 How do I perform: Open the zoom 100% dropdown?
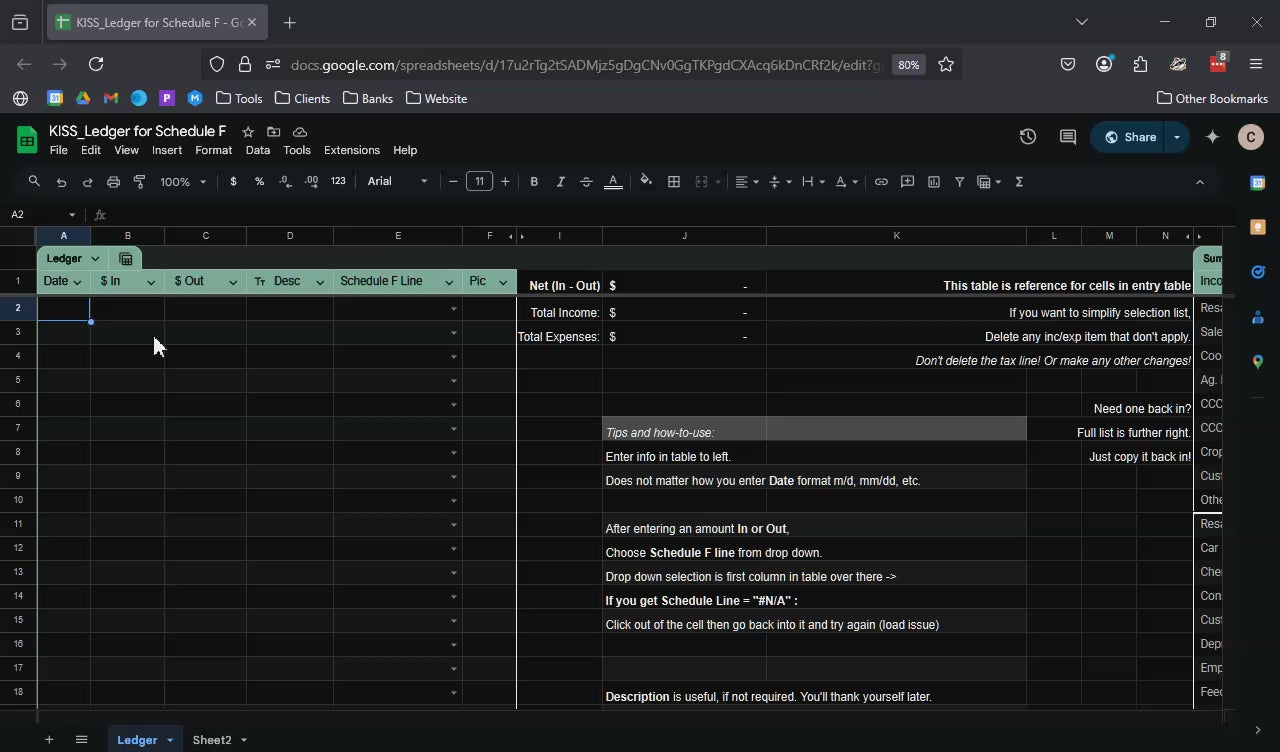coord(183,182)
